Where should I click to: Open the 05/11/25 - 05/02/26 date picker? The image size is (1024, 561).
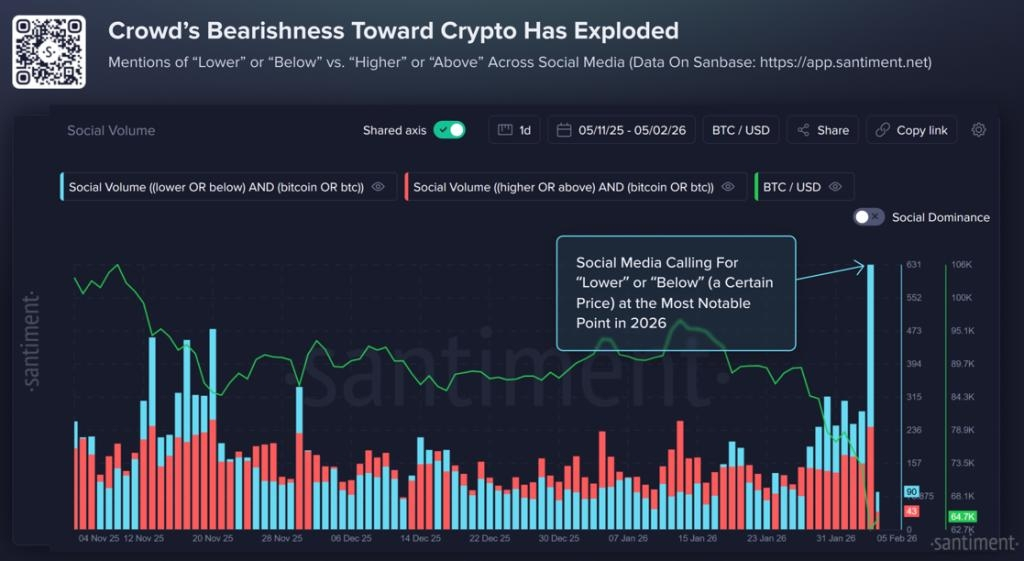(621, 130)
